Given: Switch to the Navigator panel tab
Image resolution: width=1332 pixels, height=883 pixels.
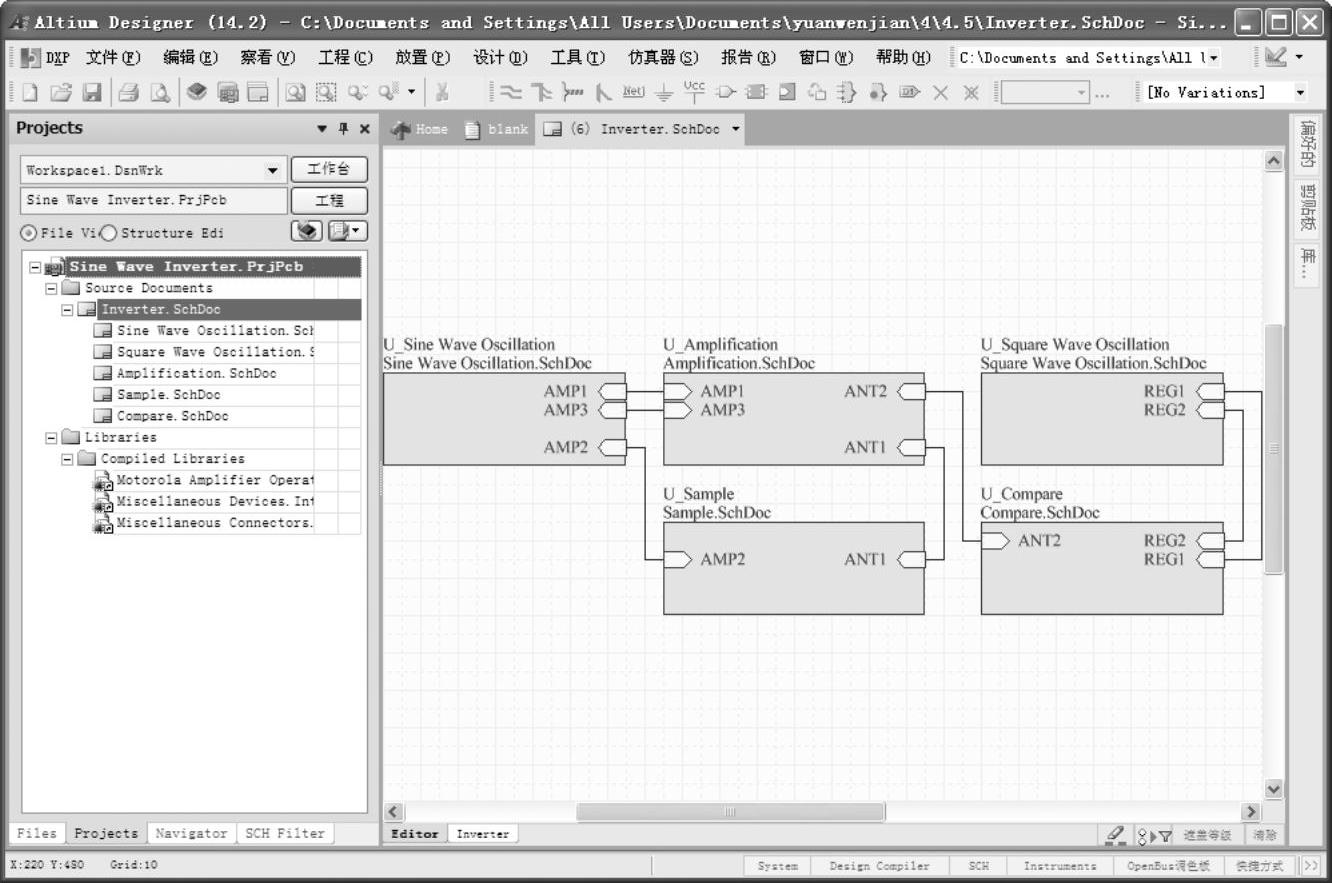Looking at the screenshot, I should tap(191, 833).
